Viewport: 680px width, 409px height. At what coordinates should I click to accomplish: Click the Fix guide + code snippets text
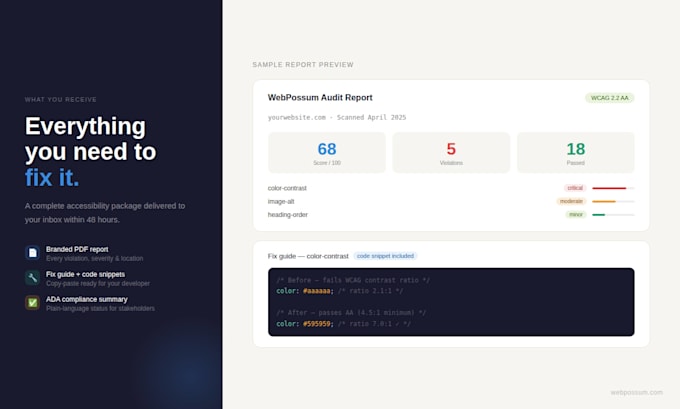click(x=85, y=275)
